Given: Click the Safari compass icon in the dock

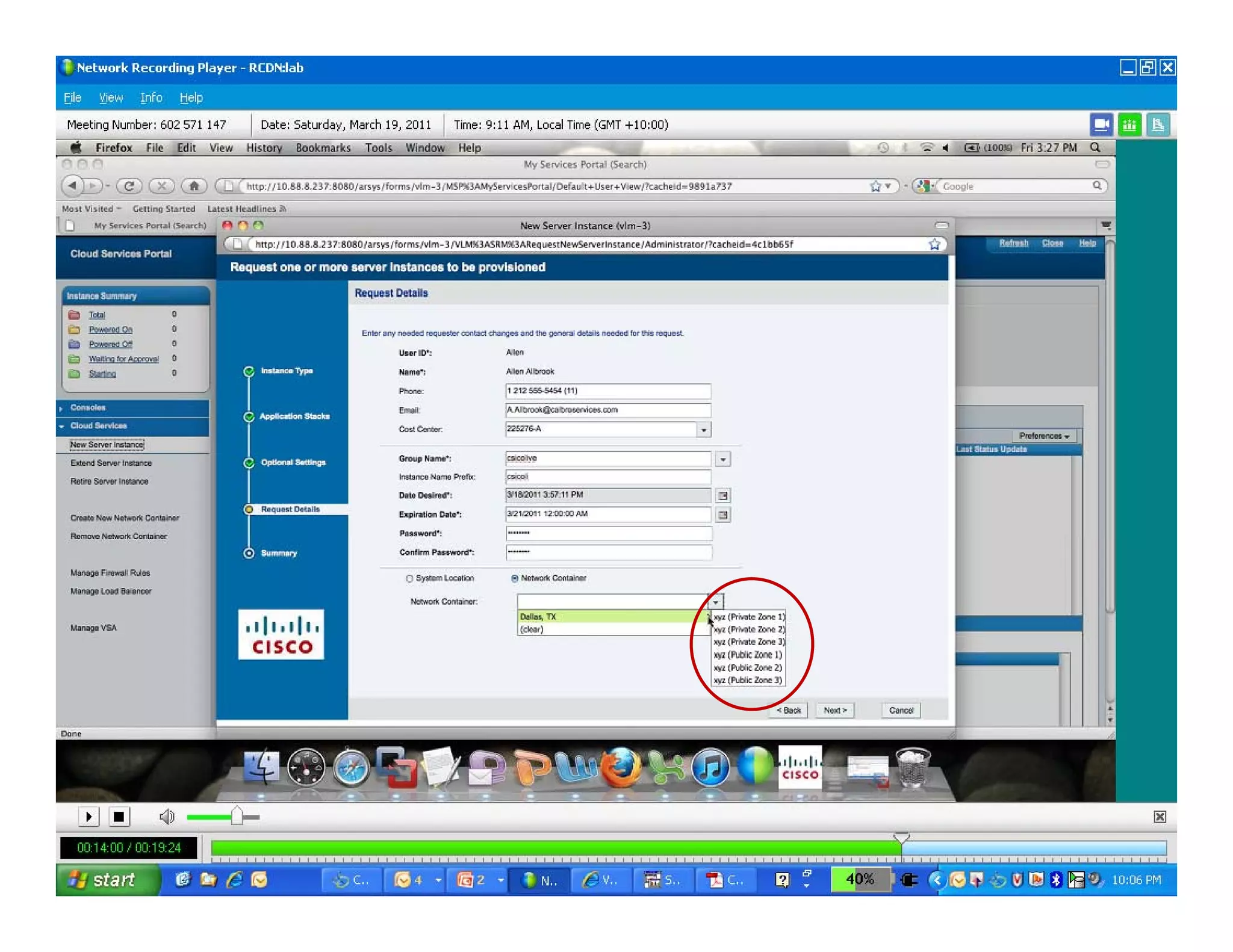Looking at the screenshot, I should coord(351,768).
